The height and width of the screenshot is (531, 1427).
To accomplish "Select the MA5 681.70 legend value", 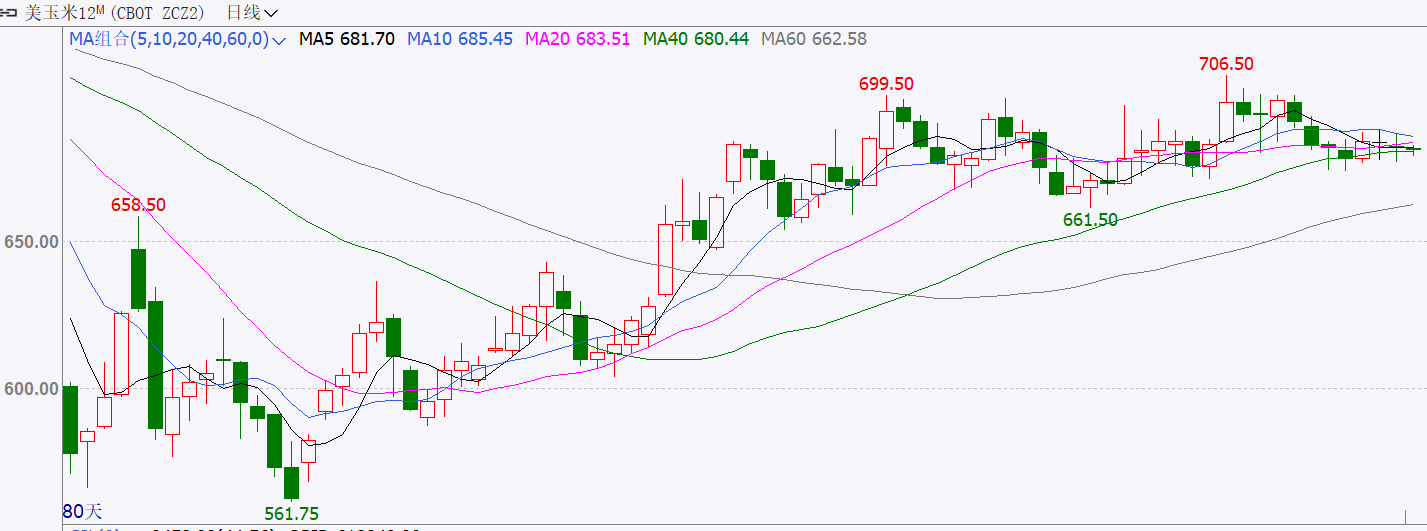I will 347,40.
